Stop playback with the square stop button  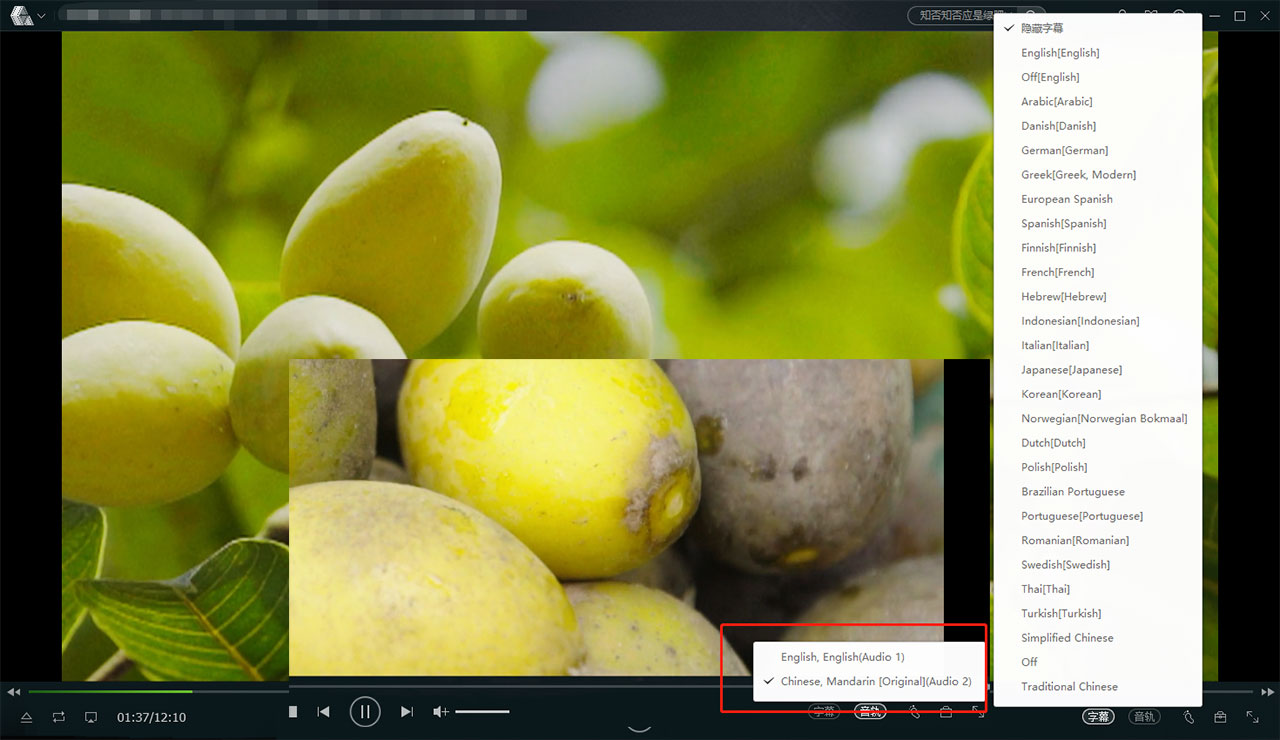[x=293, y=712]
